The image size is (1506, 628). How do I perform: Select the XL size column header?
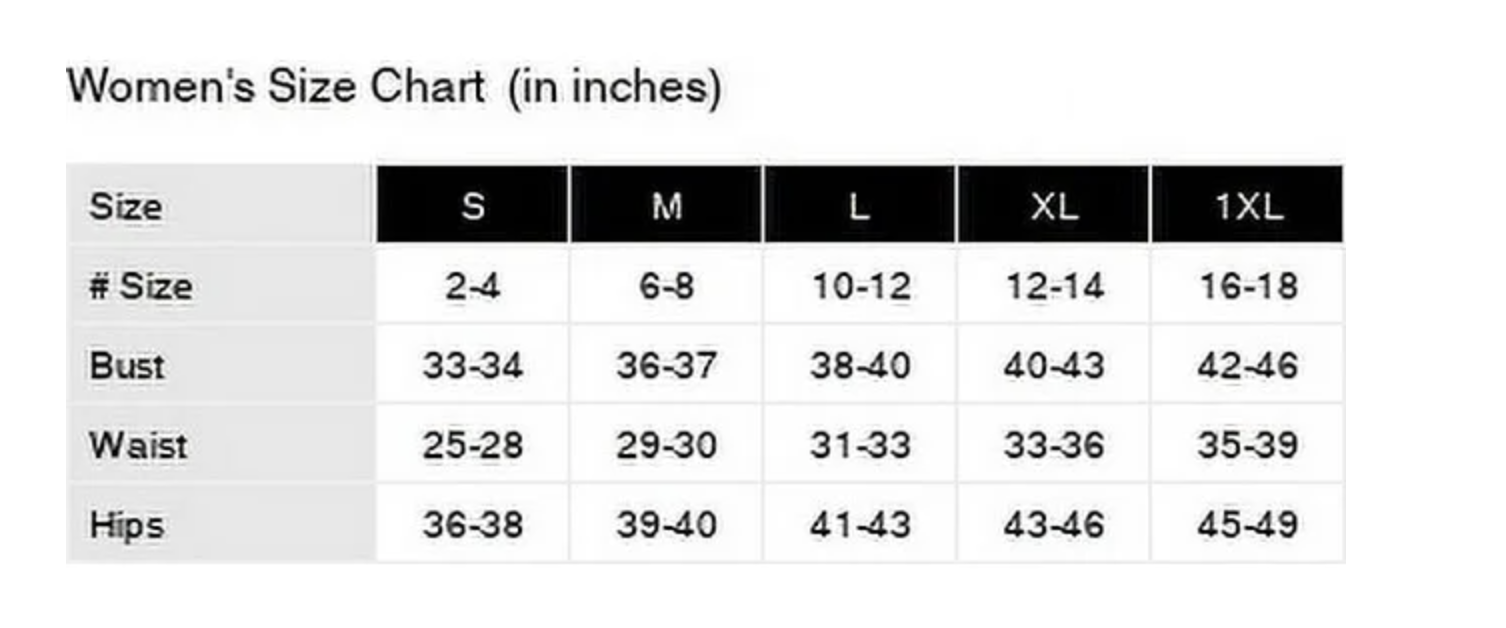[x=1054, y=205]
